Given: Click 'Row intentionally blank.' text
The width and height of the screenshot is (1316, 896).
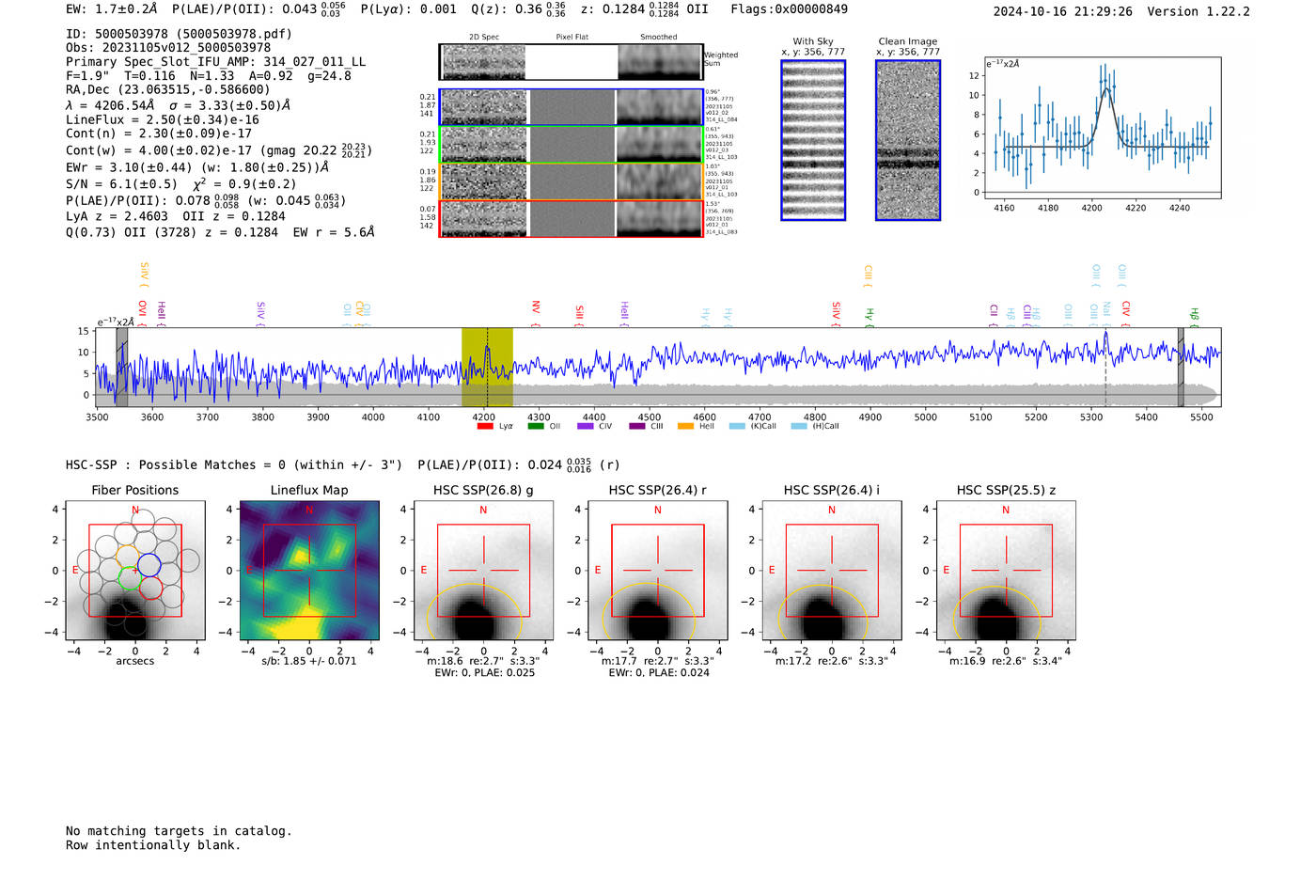Looking at the screenshot, I should coord(153,845).
